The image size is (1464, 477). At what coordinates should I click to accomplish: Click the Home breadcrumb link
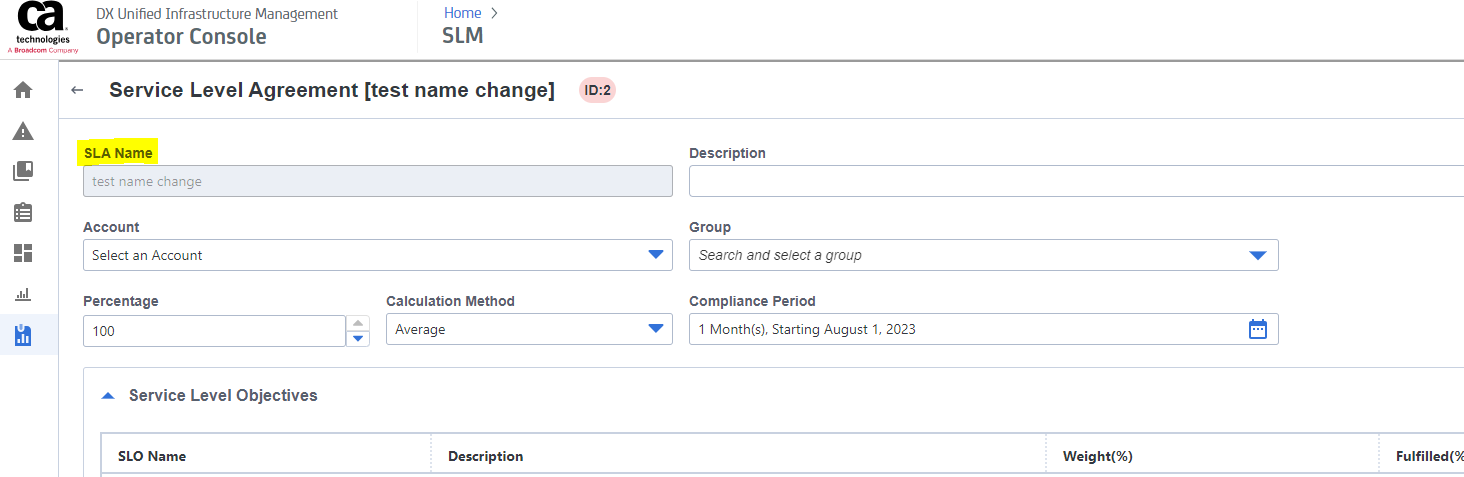click(462, 13)
